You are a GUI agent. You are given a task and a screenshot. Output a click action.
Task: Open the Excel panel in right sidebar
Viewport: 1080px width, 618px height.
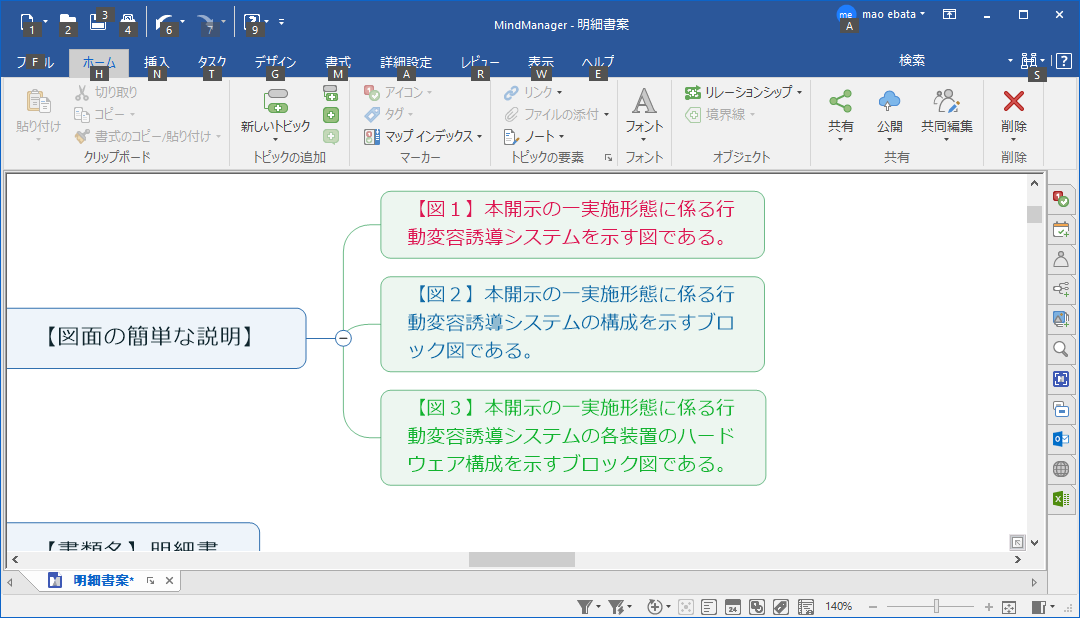click(1061, 499)
